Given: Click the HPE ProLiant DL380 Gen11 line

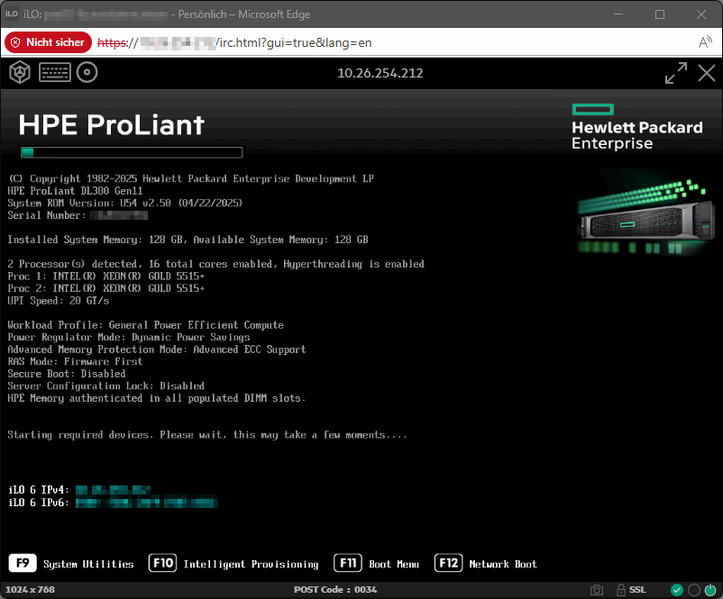Looking at the screenshot, I should (75, 191).
